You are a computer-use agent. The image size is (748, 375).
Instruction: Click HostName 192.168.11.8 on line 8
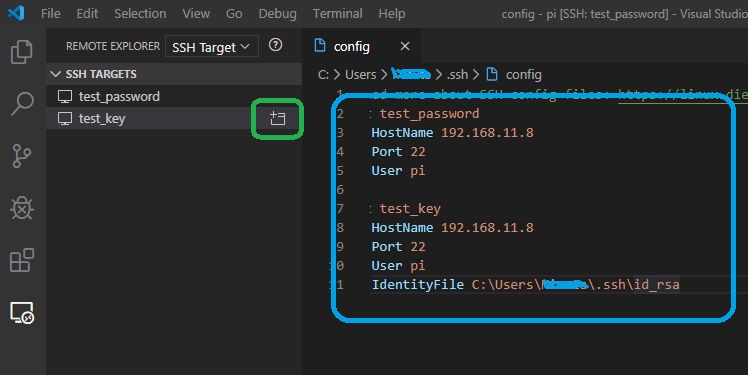coord(452,228)
